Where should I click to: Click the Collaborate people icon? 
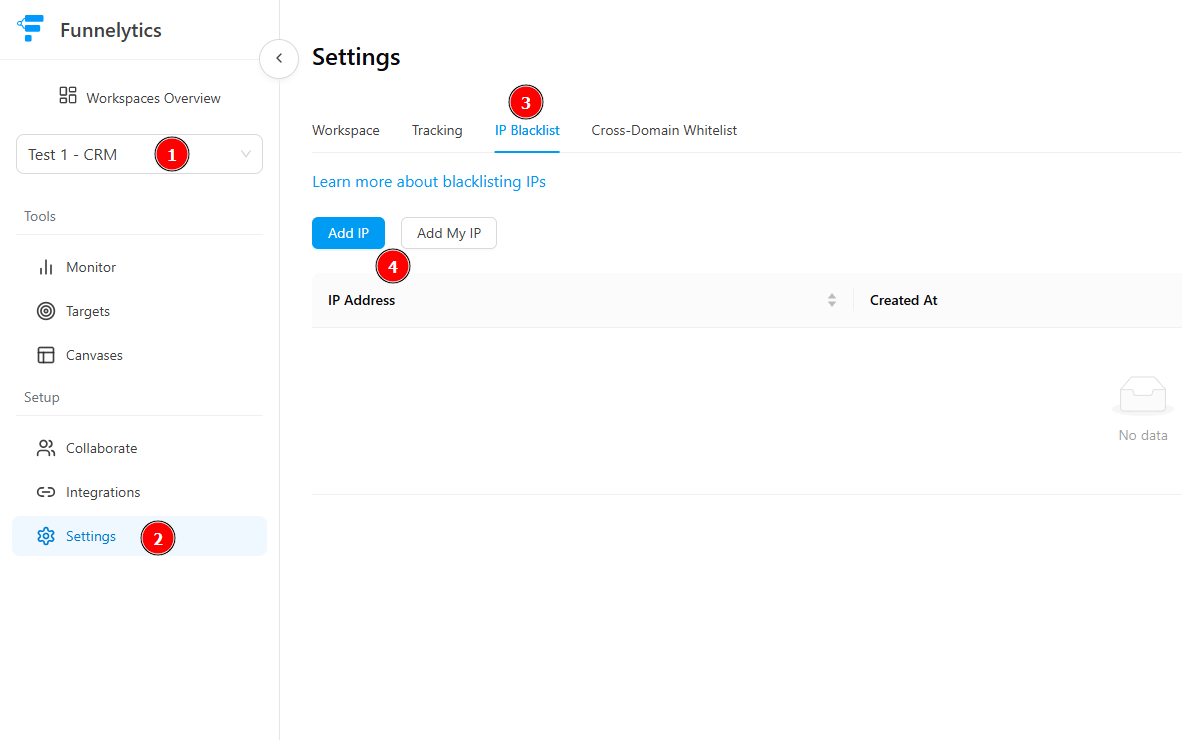(x=46, y=448)
